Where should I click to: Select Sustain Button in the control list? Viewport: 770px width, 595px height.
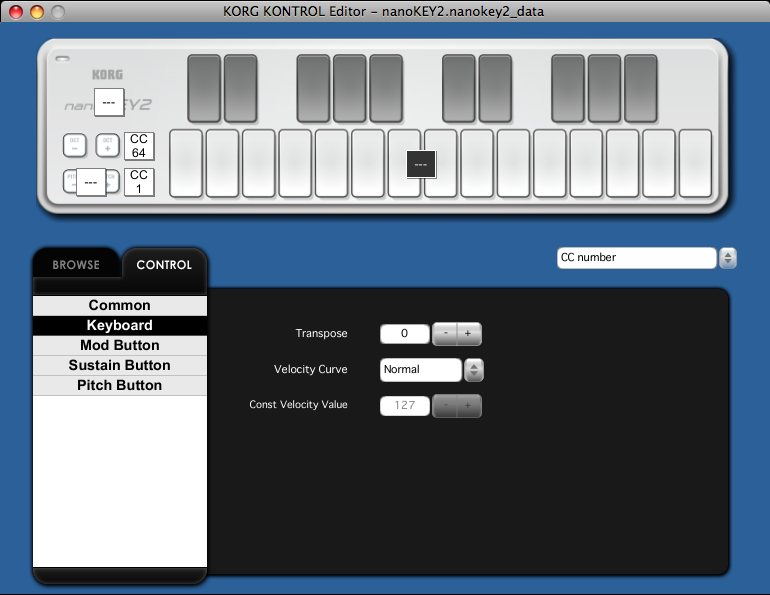click(x=119, y=366)
